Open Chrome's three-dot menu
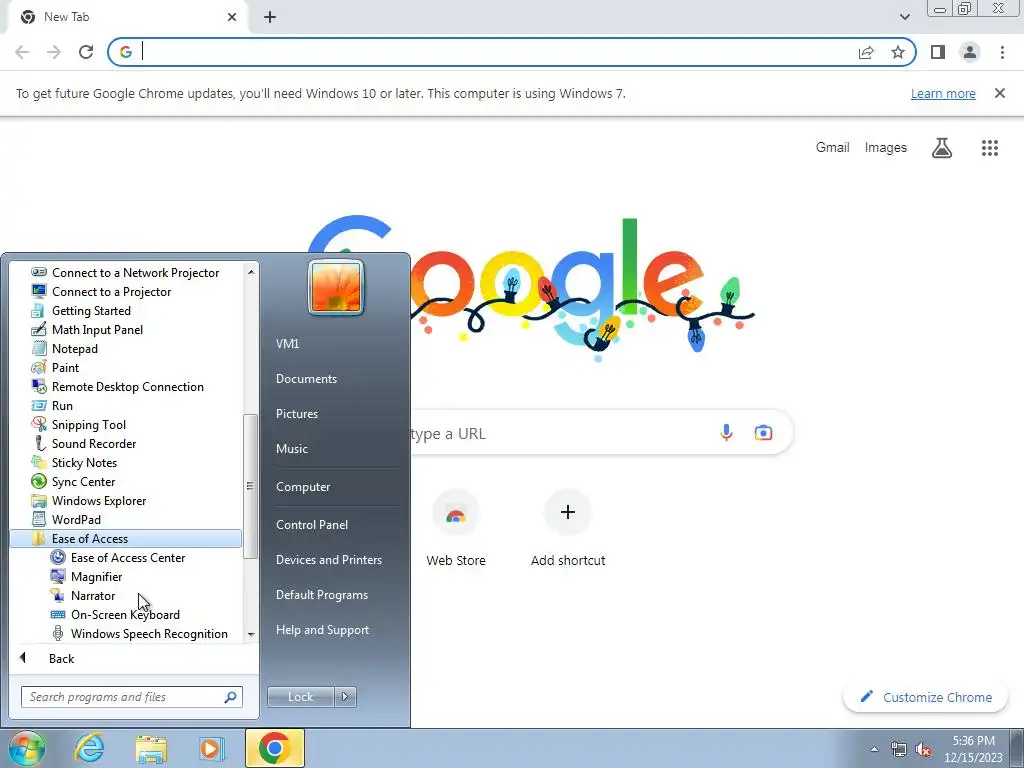1024x768 pixels. tap(1002, 52)
